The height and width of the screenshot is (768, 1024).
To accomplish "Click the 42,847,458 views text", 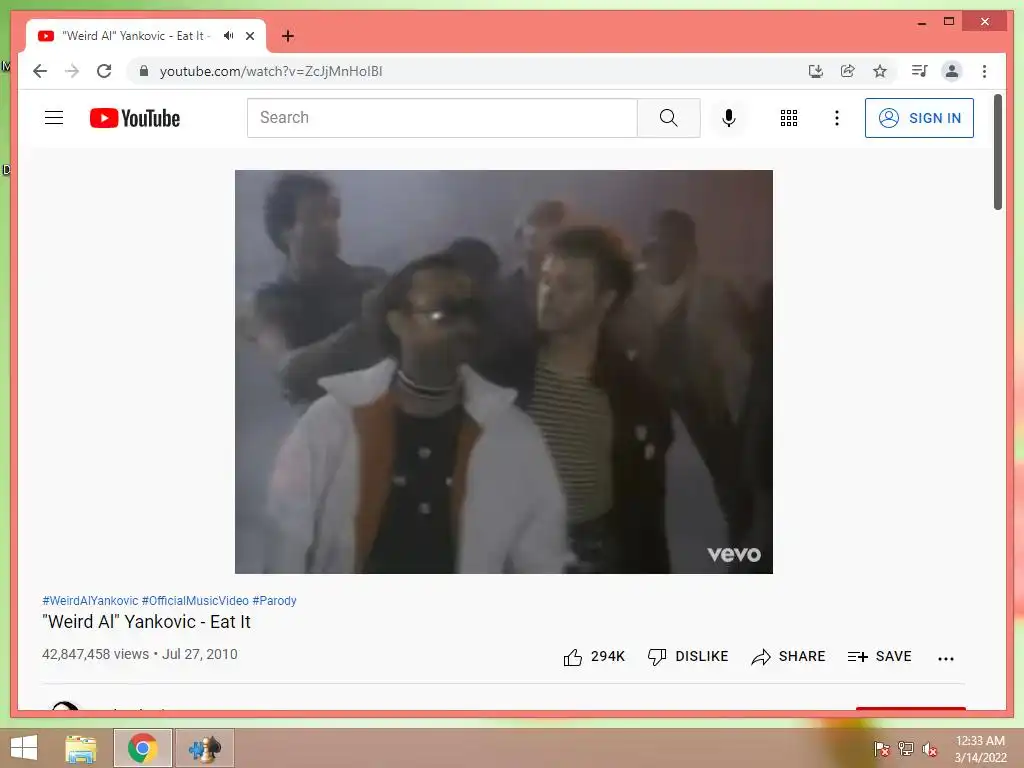I will [x=95, y=654].
